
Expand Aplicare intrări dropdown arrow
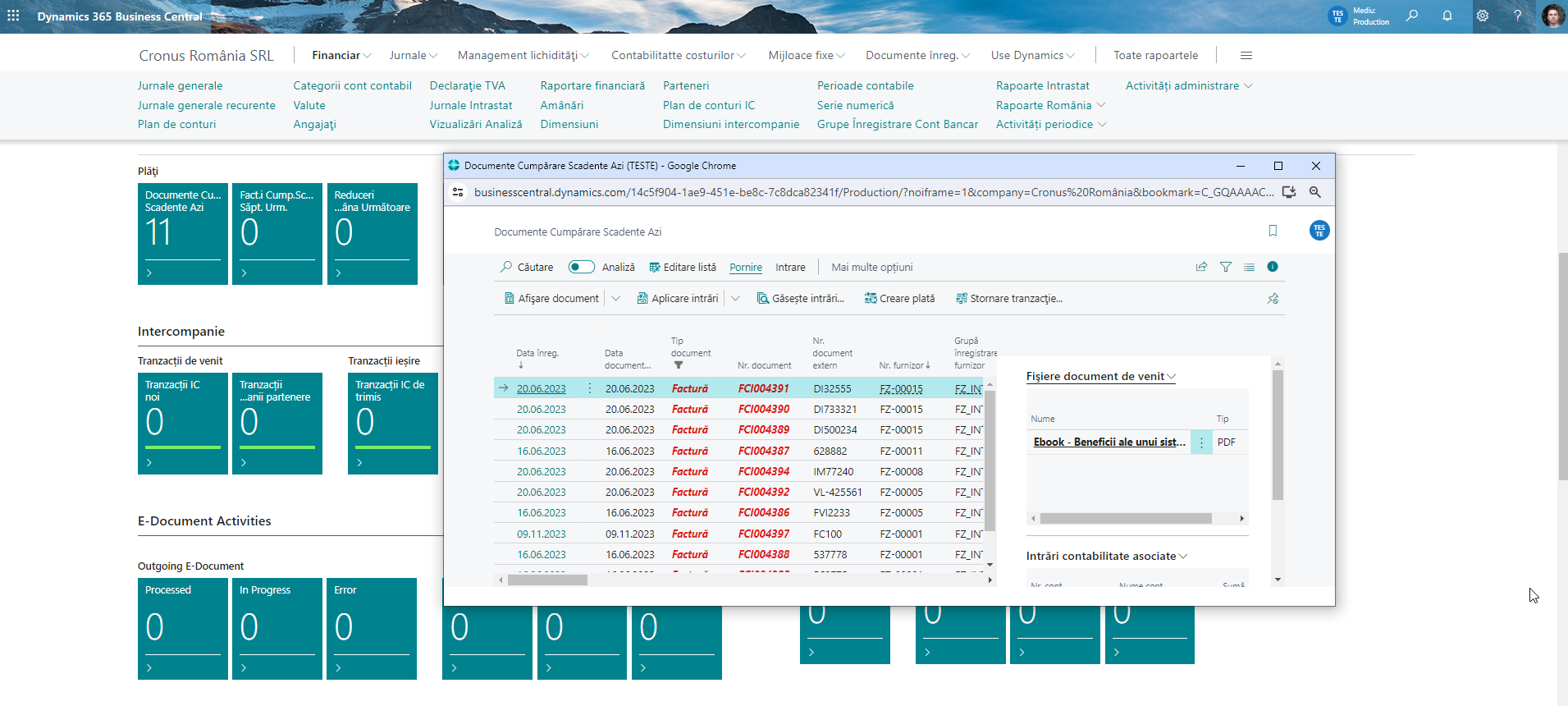735,299
